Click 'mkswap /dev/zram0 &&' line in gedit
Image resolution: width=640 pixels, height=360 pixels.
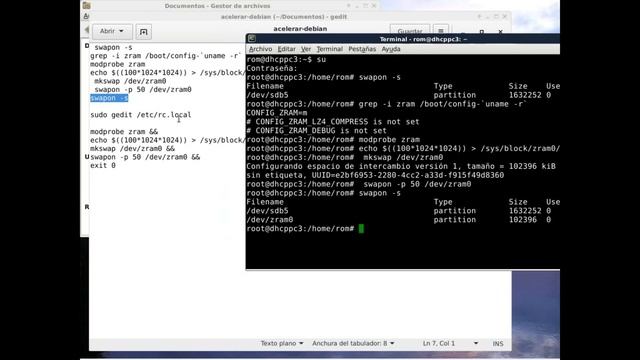[x=132, y=149]
